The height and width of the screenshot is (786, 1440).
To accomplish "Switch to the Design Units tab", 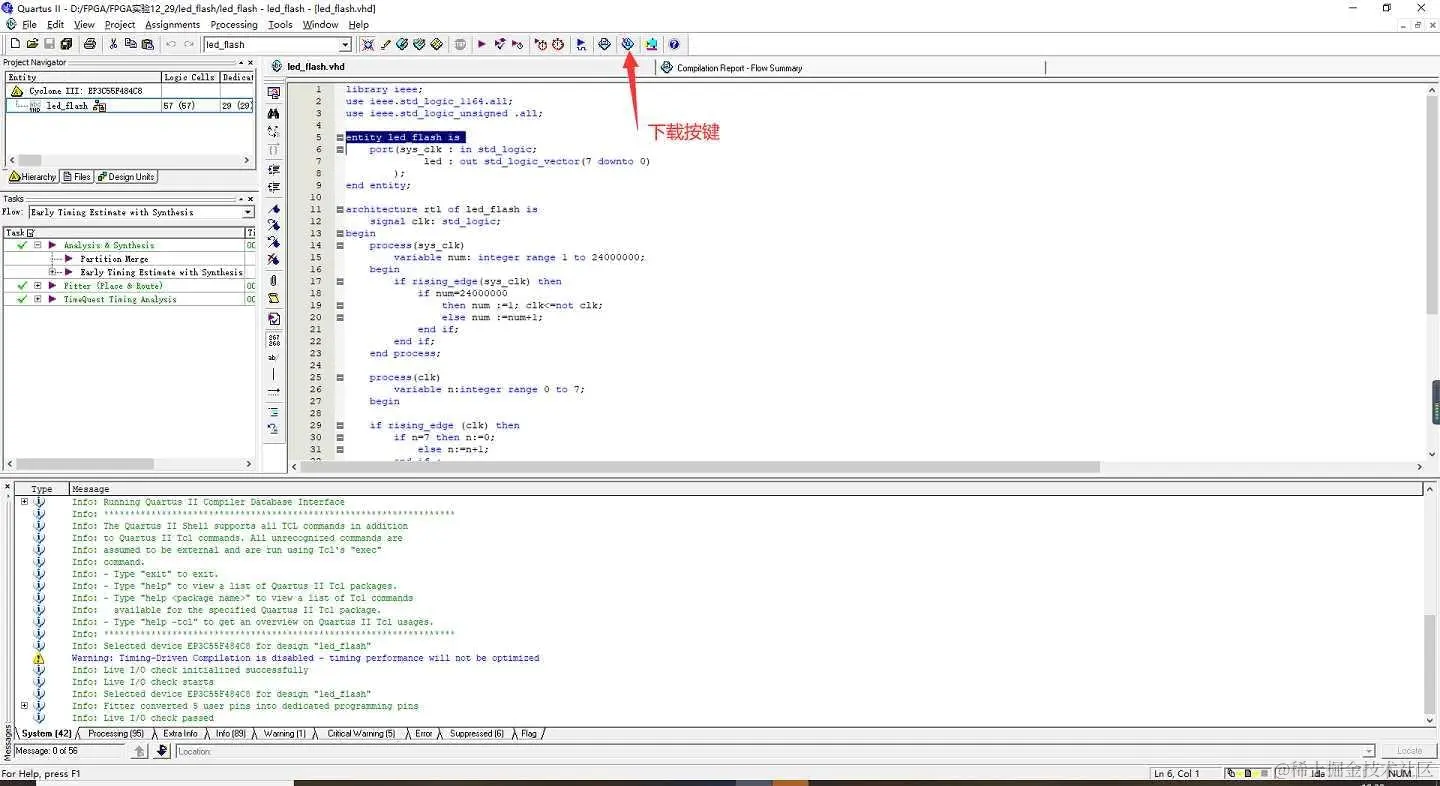I will (126, 177).
